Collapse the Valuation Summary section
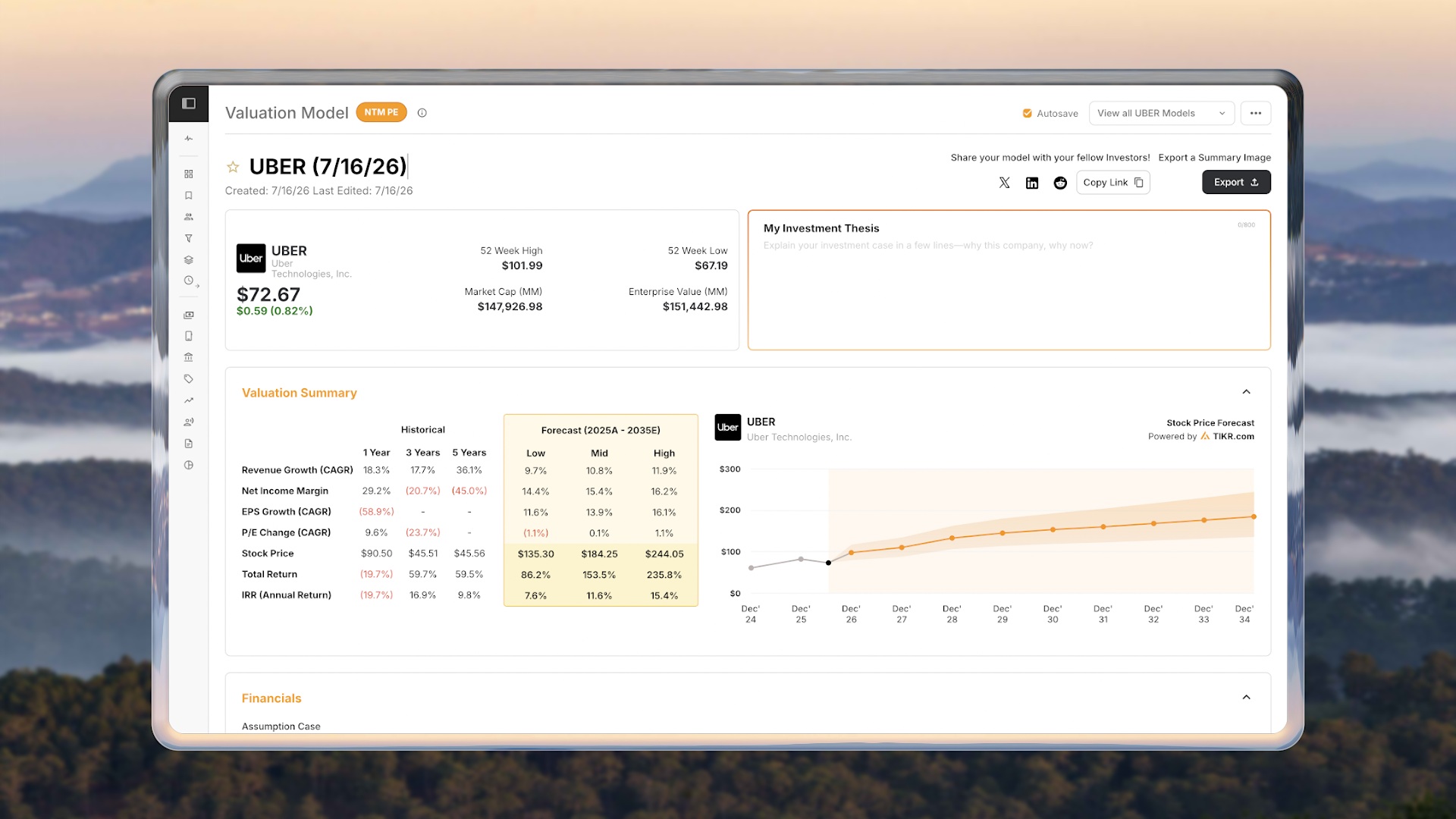The height and width of the screenshot is (819, 1456). 1246,392
